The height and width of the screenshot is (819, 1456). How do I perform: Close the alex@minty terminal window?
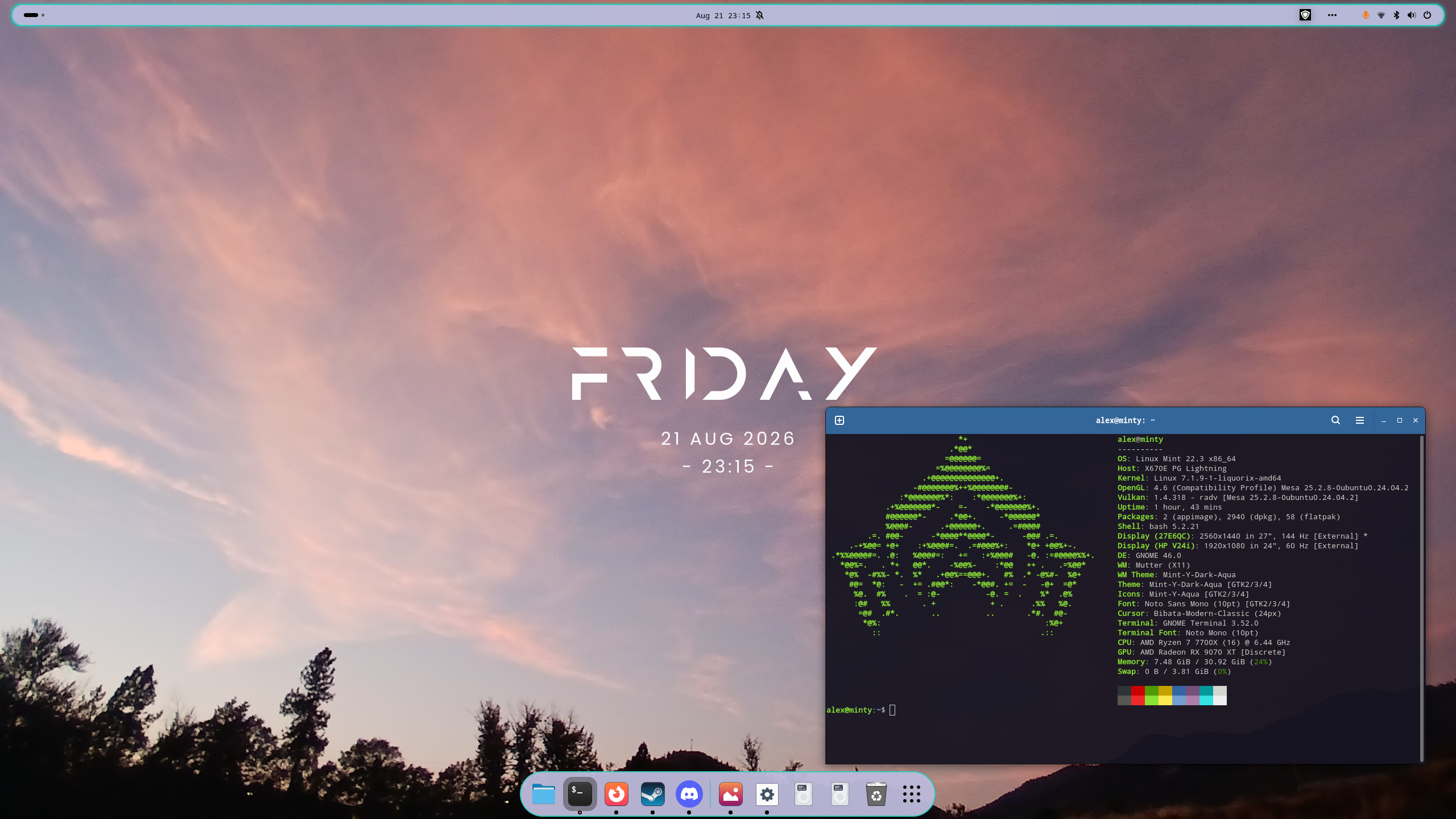pos(1416,420)
